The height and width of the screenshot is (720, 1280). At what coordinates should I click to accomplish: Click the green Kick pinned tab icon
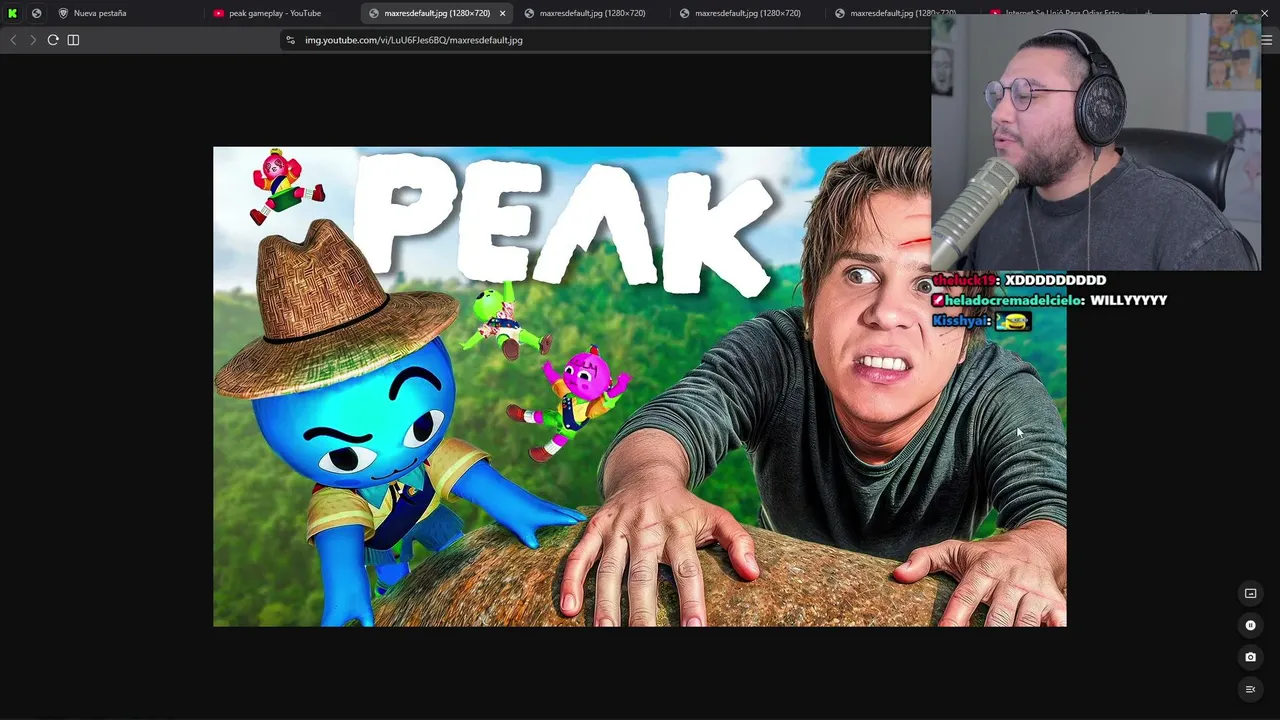pos(12,13)
